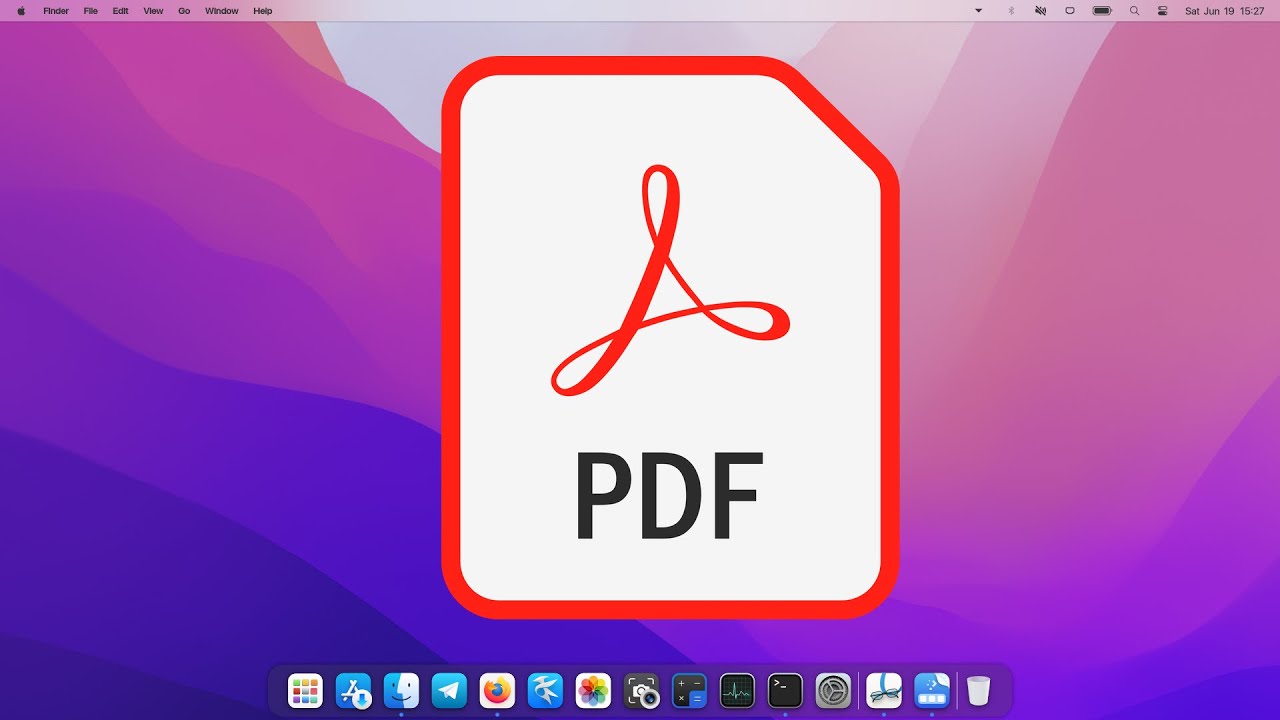The width and height of the screenshot is (1280, 720).
Task: Open the File menu
Action: pyautogui.click(x=91, y=11)
